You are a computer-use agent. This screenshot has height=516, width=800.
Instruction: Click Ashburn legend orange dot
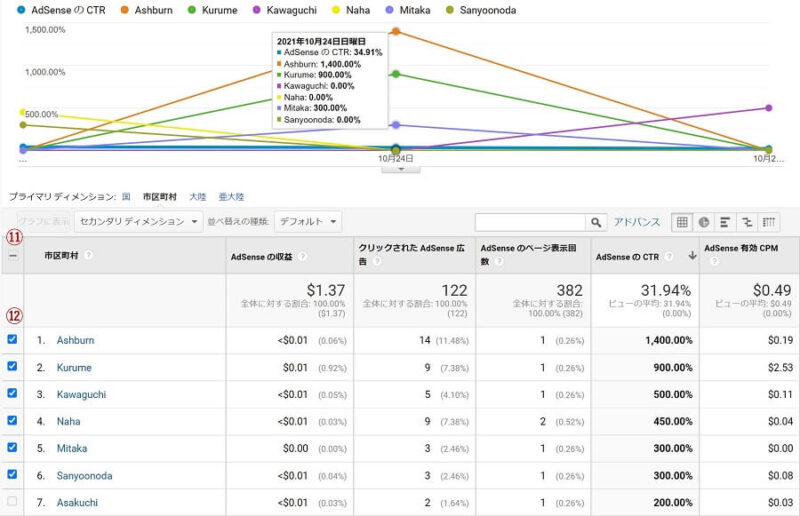coord(124,10)
